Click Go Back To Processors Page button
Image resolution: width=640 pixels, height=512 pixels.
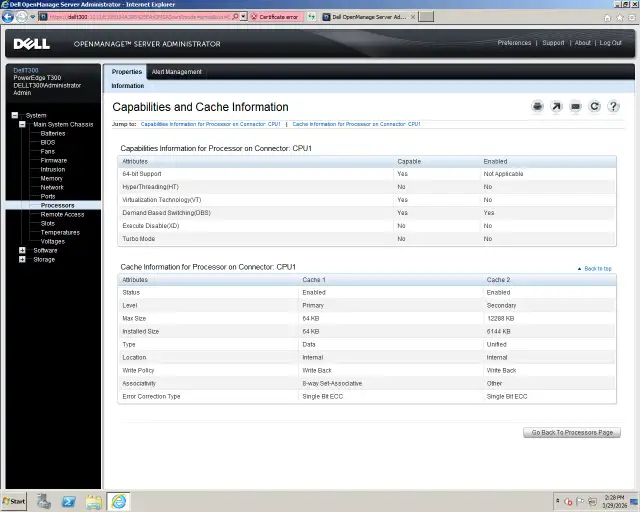click(x=571, y=432)
